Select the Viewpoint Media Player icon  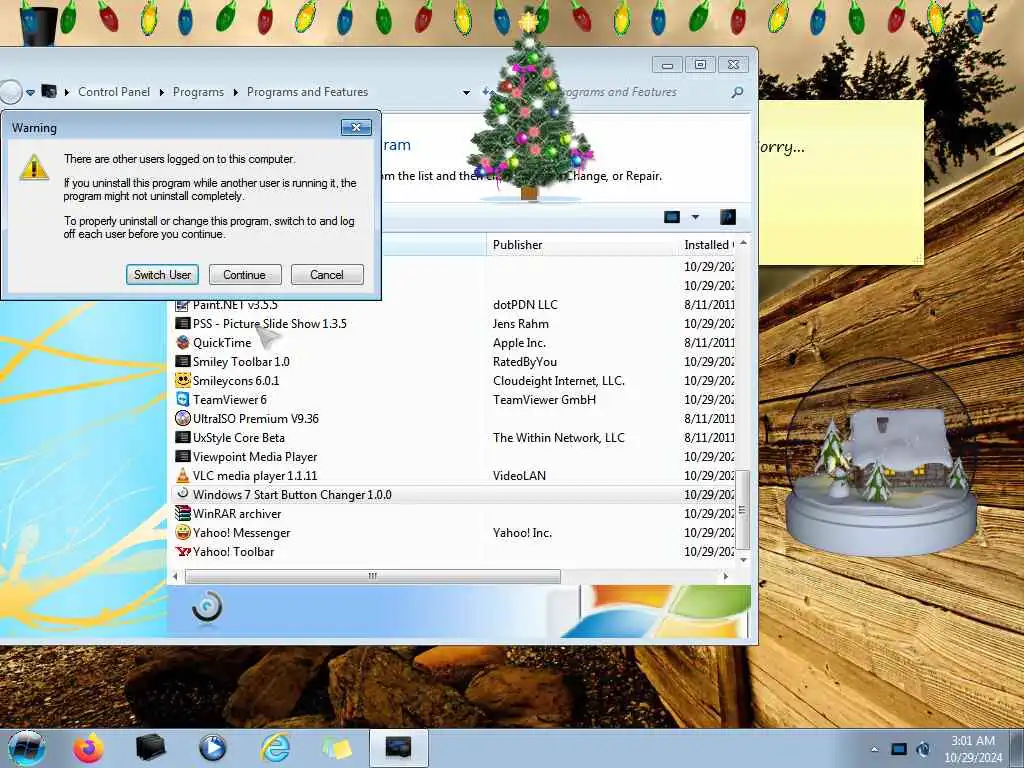(182, 456)
